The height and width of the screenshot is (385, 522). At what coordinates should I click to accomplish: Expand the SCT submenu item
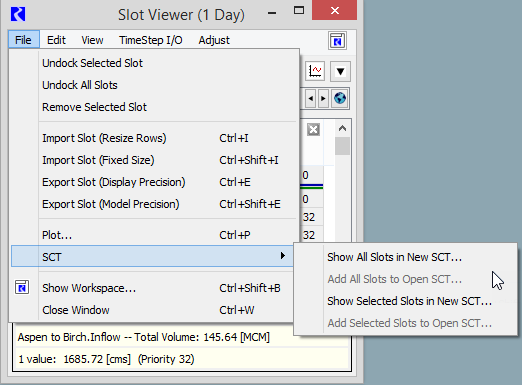[153, 256]
